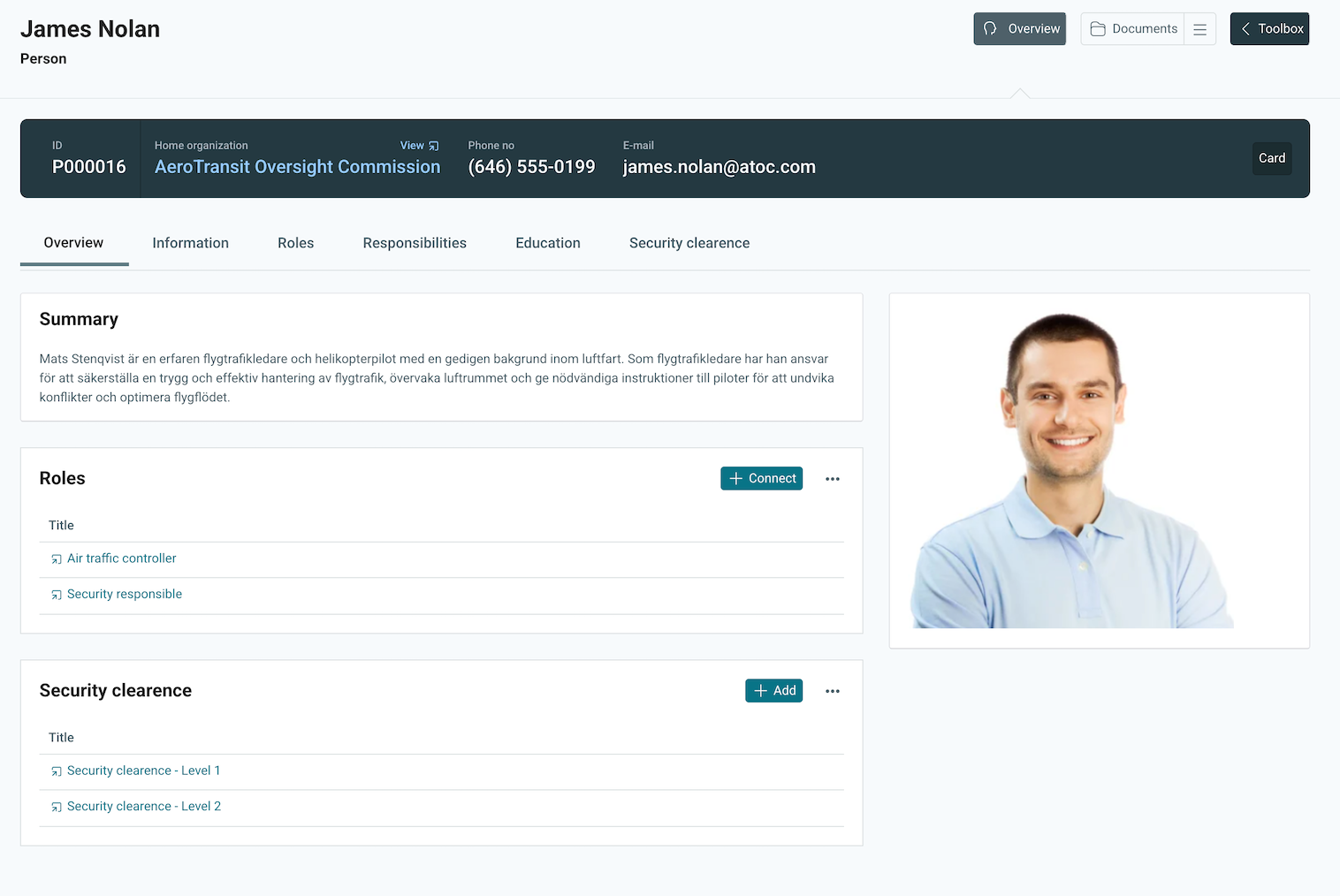This screenshot has width=1340, height=896.
Task: Open the Documents view
Action: click(1133, 29)
